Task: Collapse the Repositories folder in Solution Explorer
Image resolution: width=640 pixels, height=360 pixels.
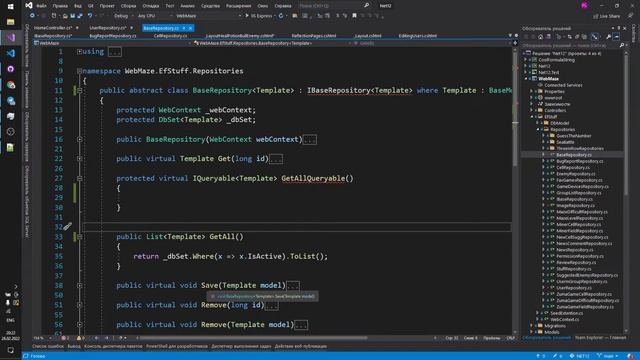Action: 538,129
